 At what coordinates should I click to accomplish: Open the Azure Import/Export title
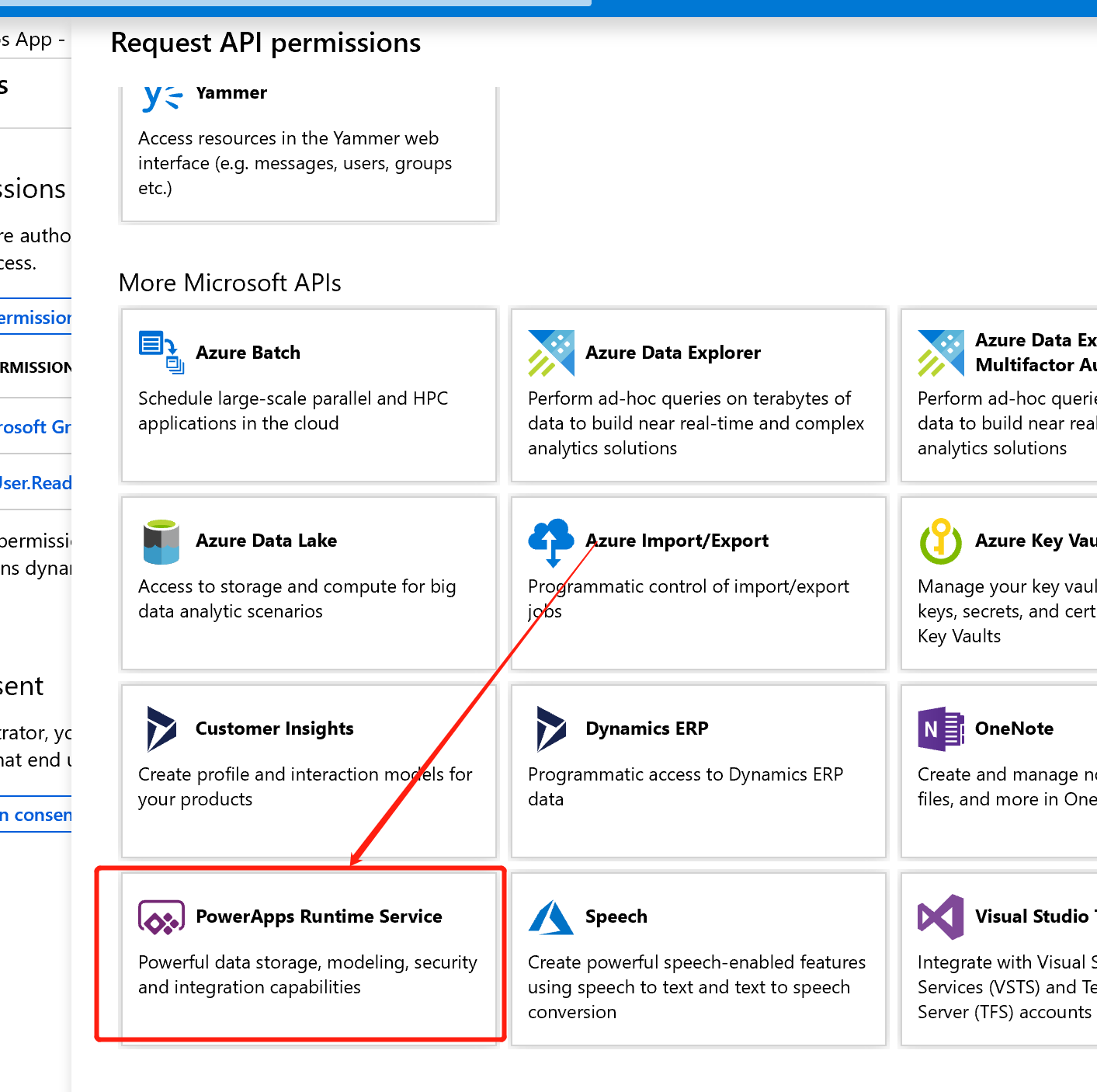677,541
